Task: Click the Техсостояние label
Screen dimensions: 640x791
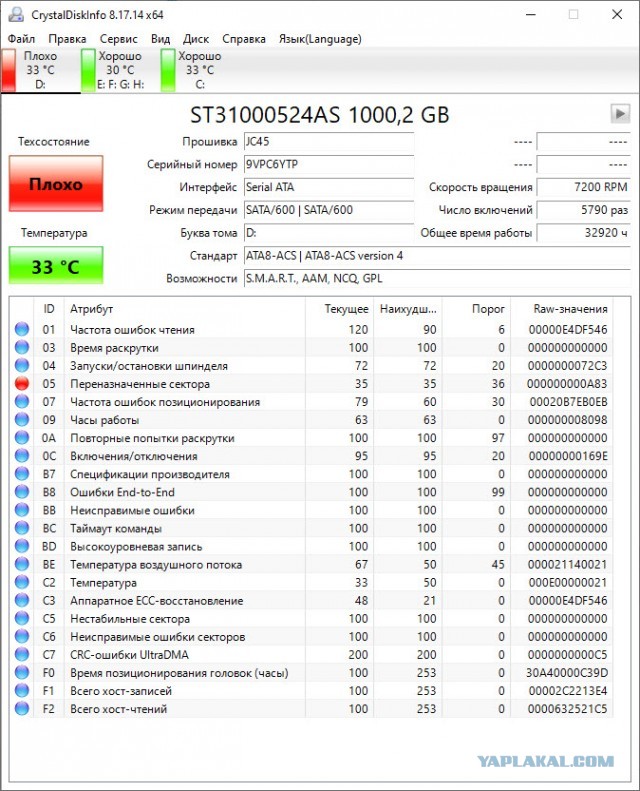Action: pyautogui.click(x=54, y=142)
